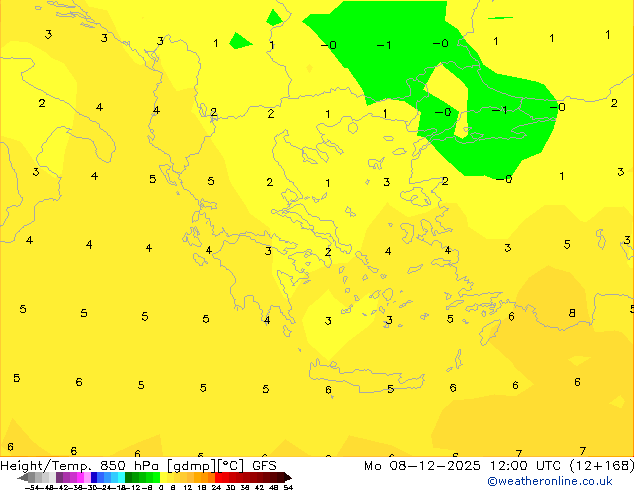The width and height of the screenshot is (634, 490).
Task: Select the bright red legend swatch
Action: (218, 477)
